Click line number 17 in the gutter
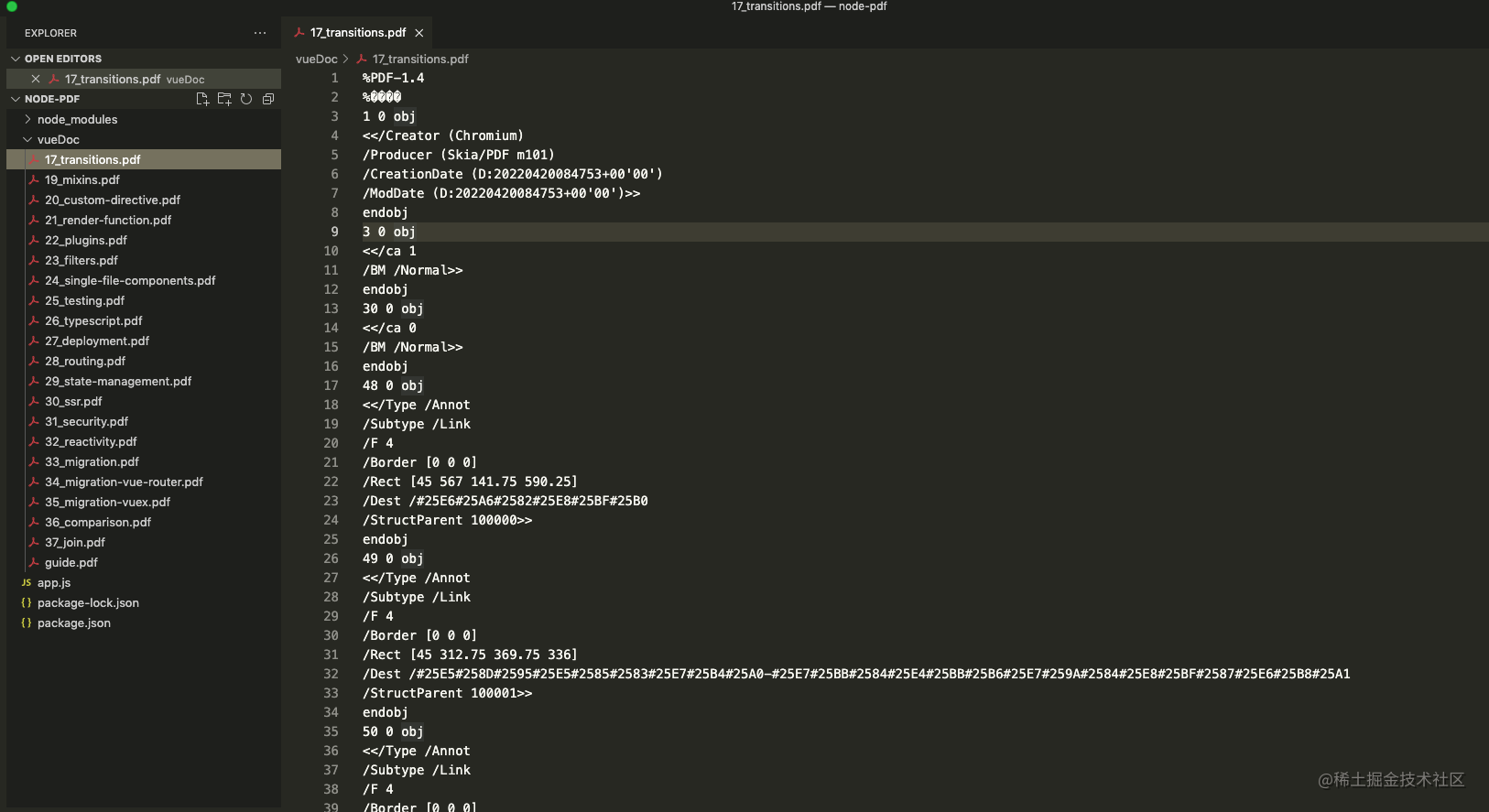The height and width of the screenshot is (812, 1489). (331, 385)
